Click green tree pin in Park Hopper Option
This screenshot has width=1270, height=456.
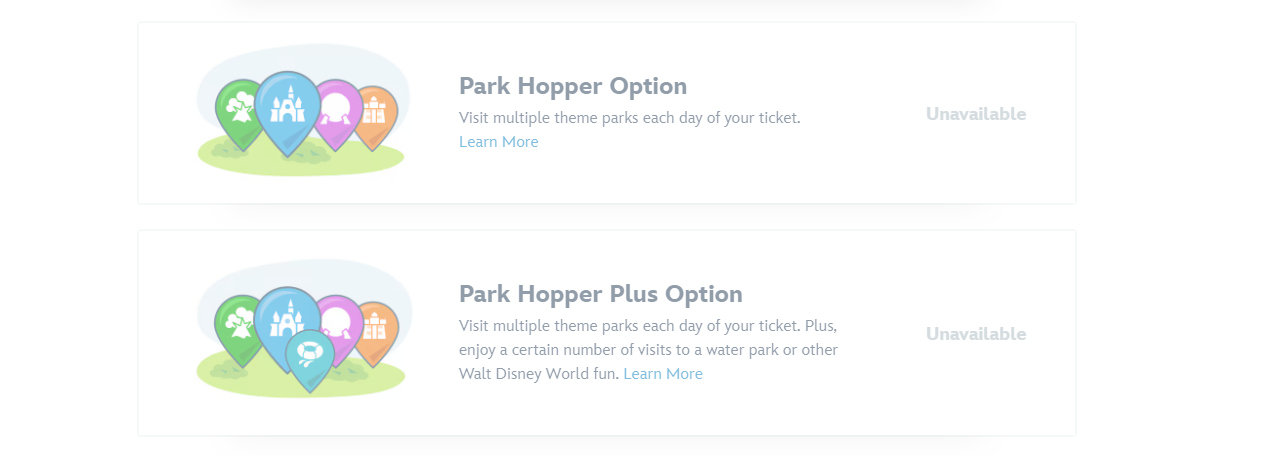tap(237, 108)
